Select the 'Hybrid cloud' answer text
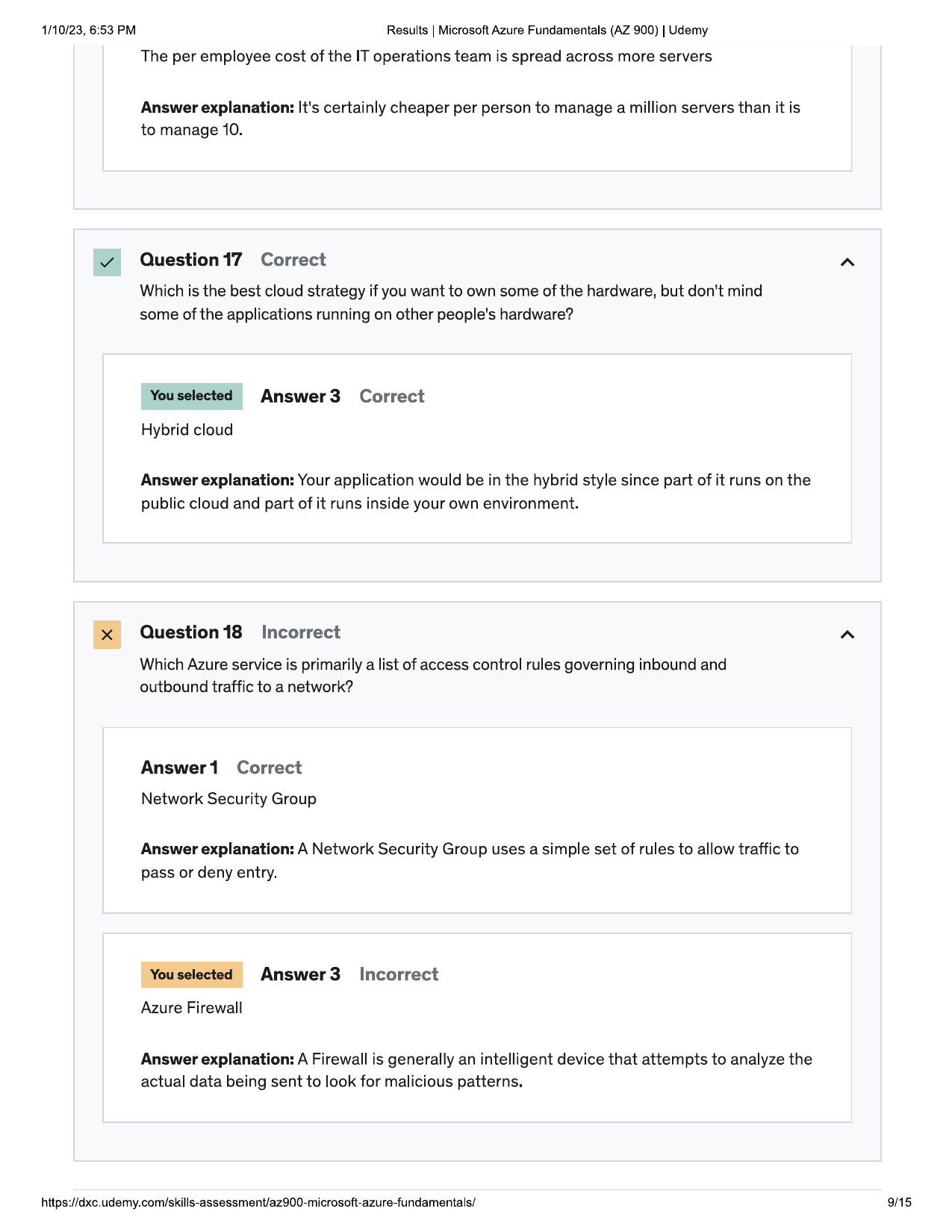This screenshot has width=952, height=1232. (187, 430)
